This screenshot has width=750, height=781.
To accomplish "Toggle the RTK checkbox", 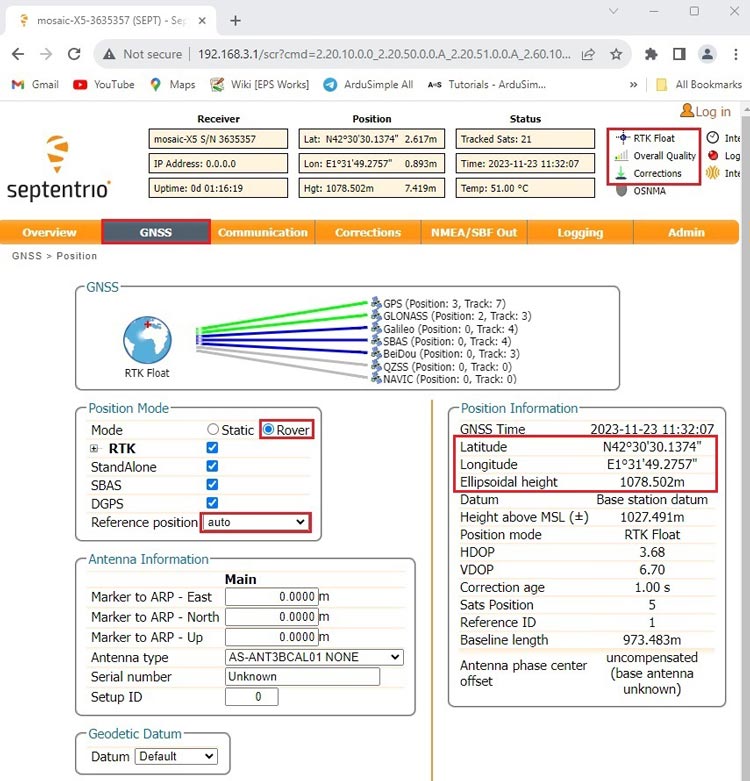I will tap(212, 447).
